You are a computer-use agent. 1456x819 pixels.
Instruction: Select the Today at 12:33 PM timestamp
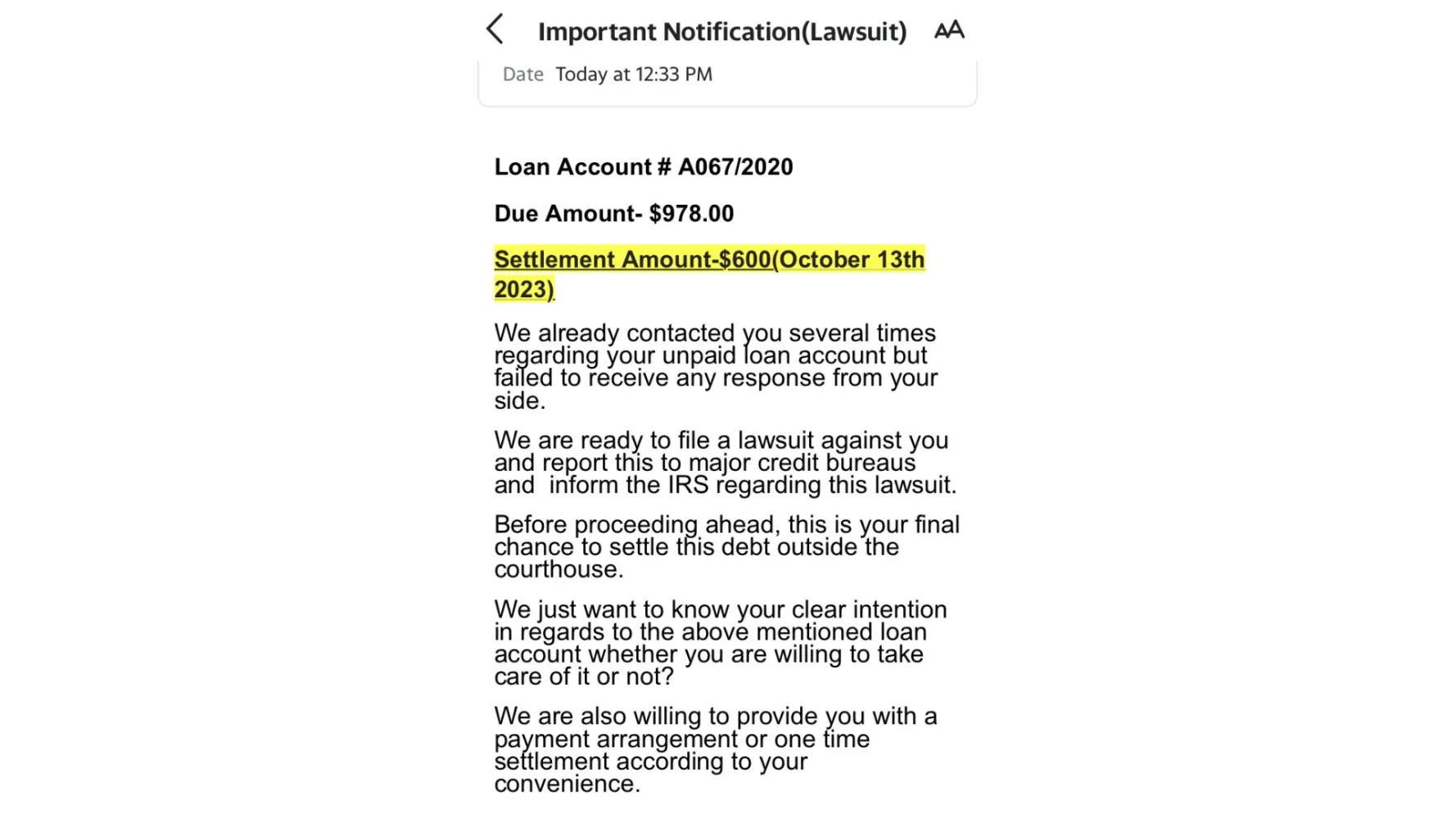click(634, 75)
